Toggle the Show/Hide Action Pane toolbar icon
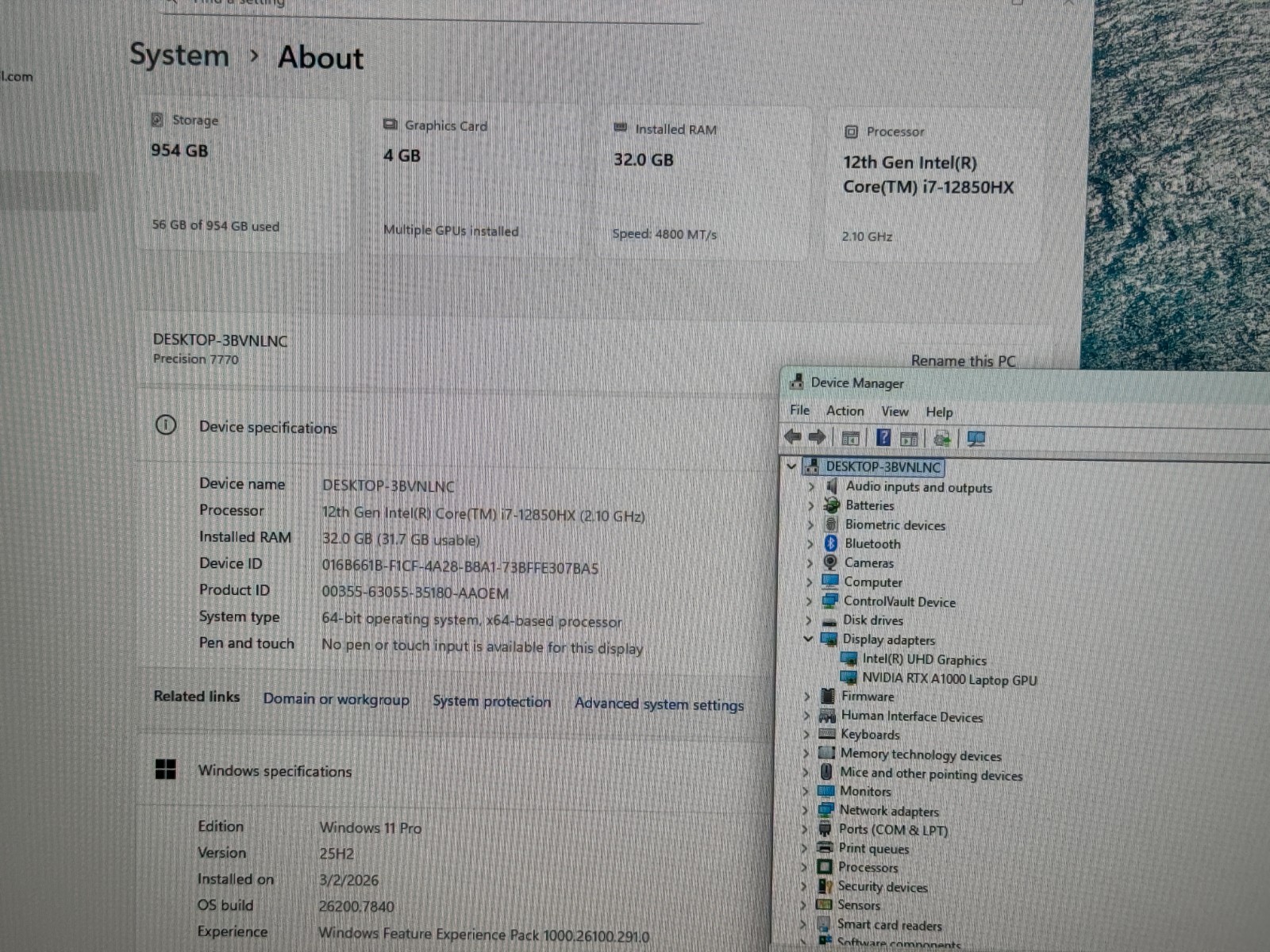This screenshot has height=952, width=1270. pyautogui.click(x=909, y=439)
